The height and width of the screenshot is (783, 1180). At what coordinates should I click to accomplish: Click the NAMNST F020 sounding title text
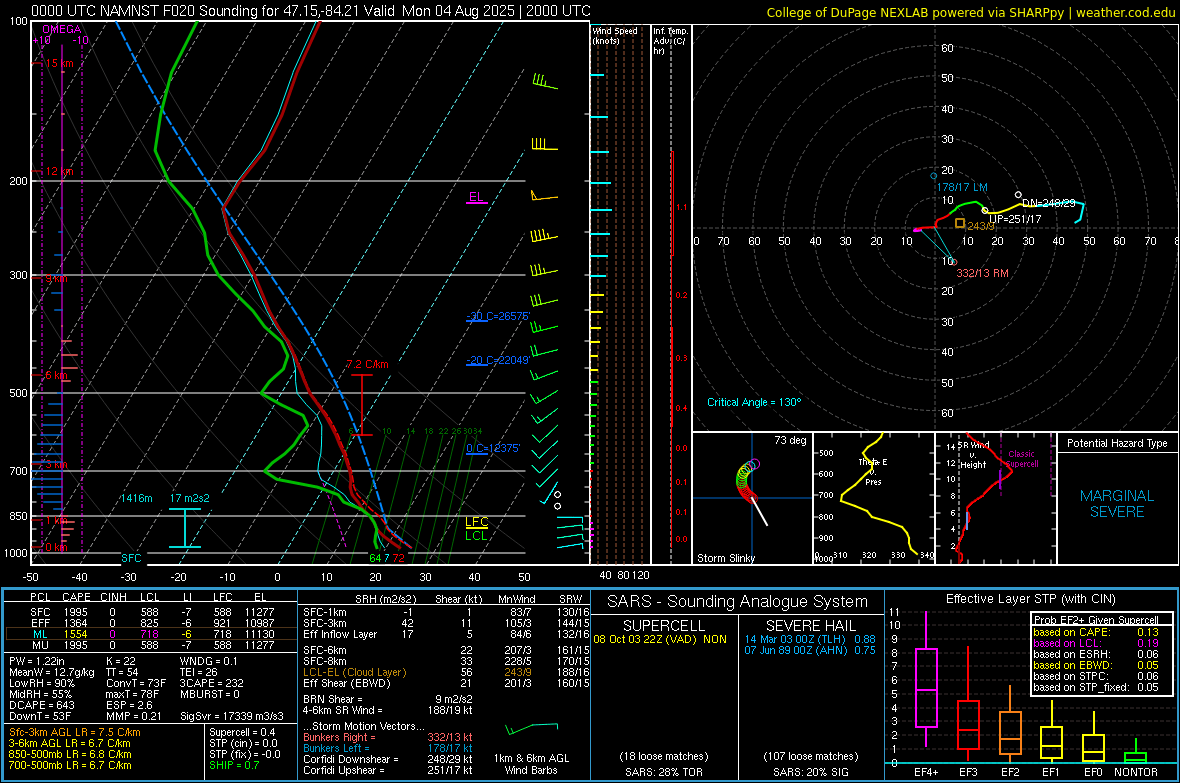[310, 11]
